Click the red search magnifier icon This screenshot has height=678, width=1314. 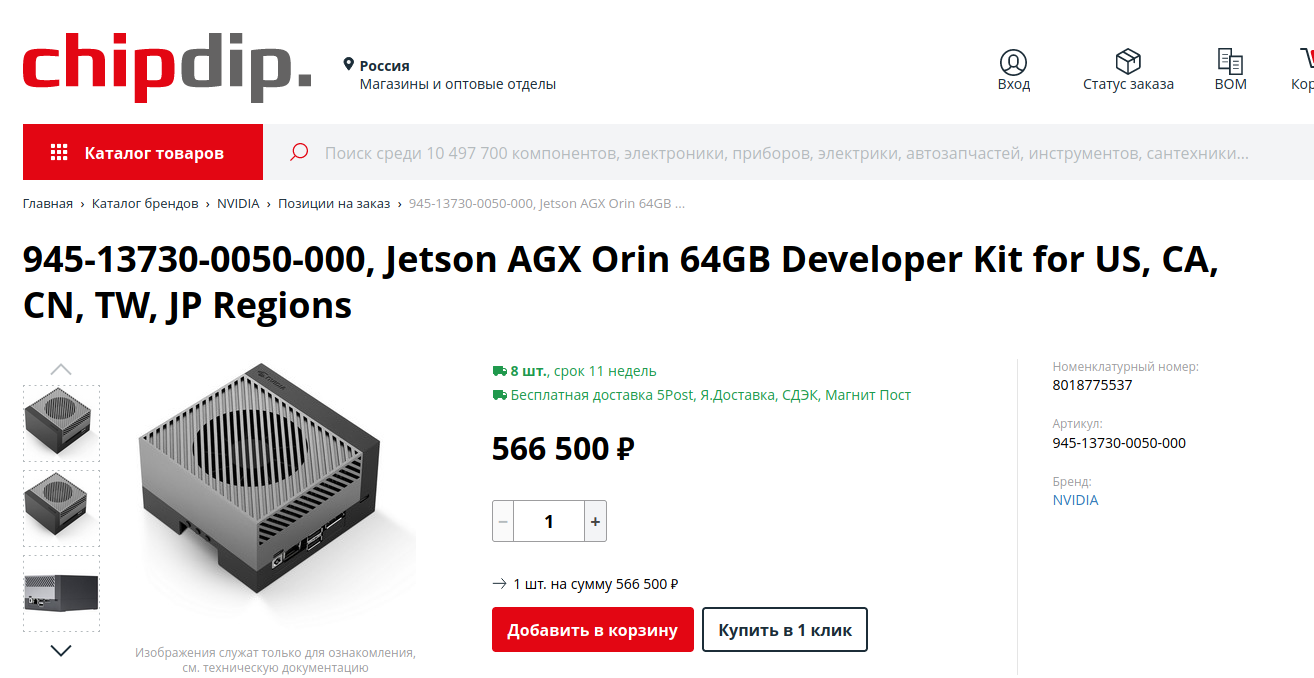point(298,152)
